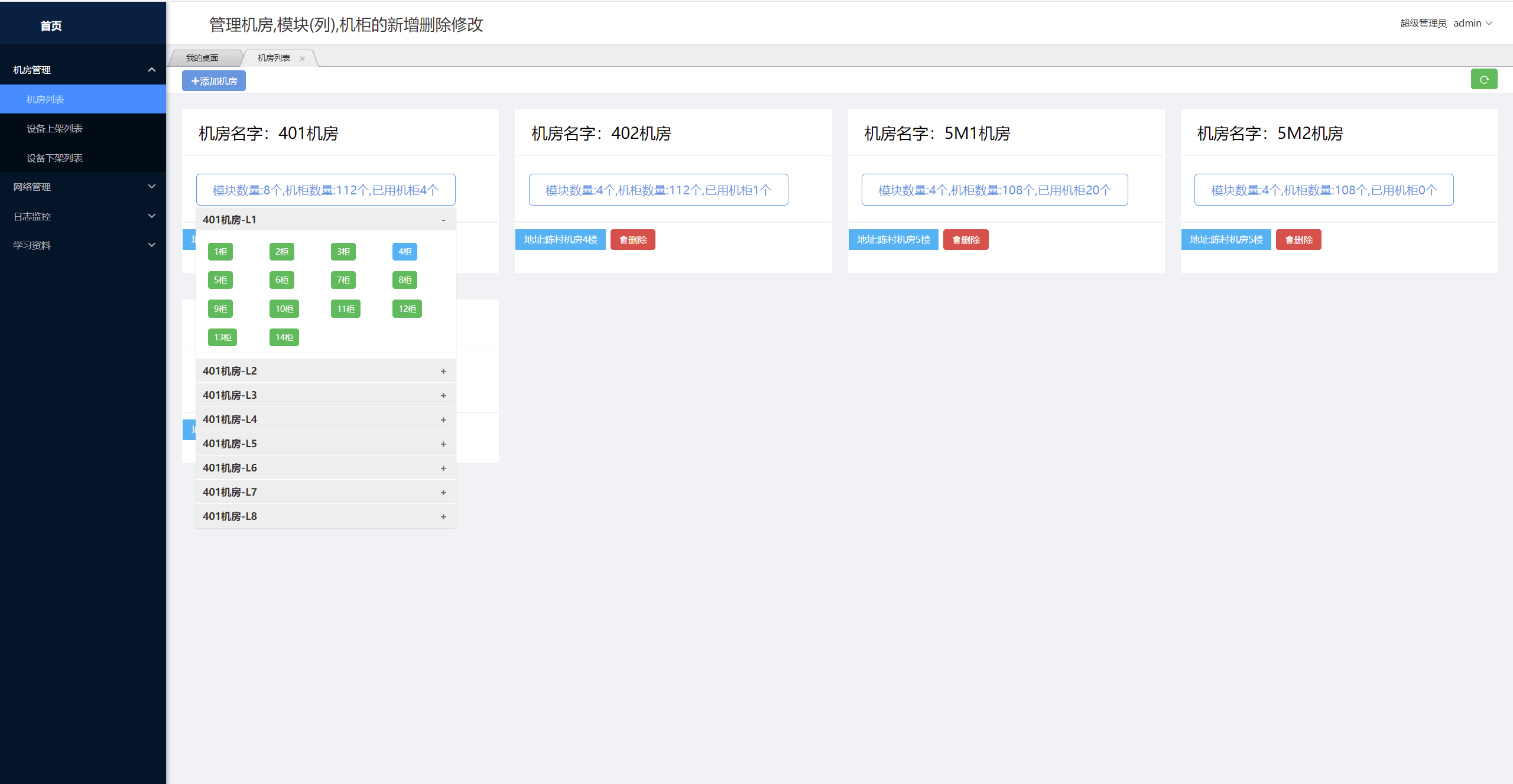The image size is (1513, 784).
Task: Expand the 401机房-L3 row
Action: 326,395
